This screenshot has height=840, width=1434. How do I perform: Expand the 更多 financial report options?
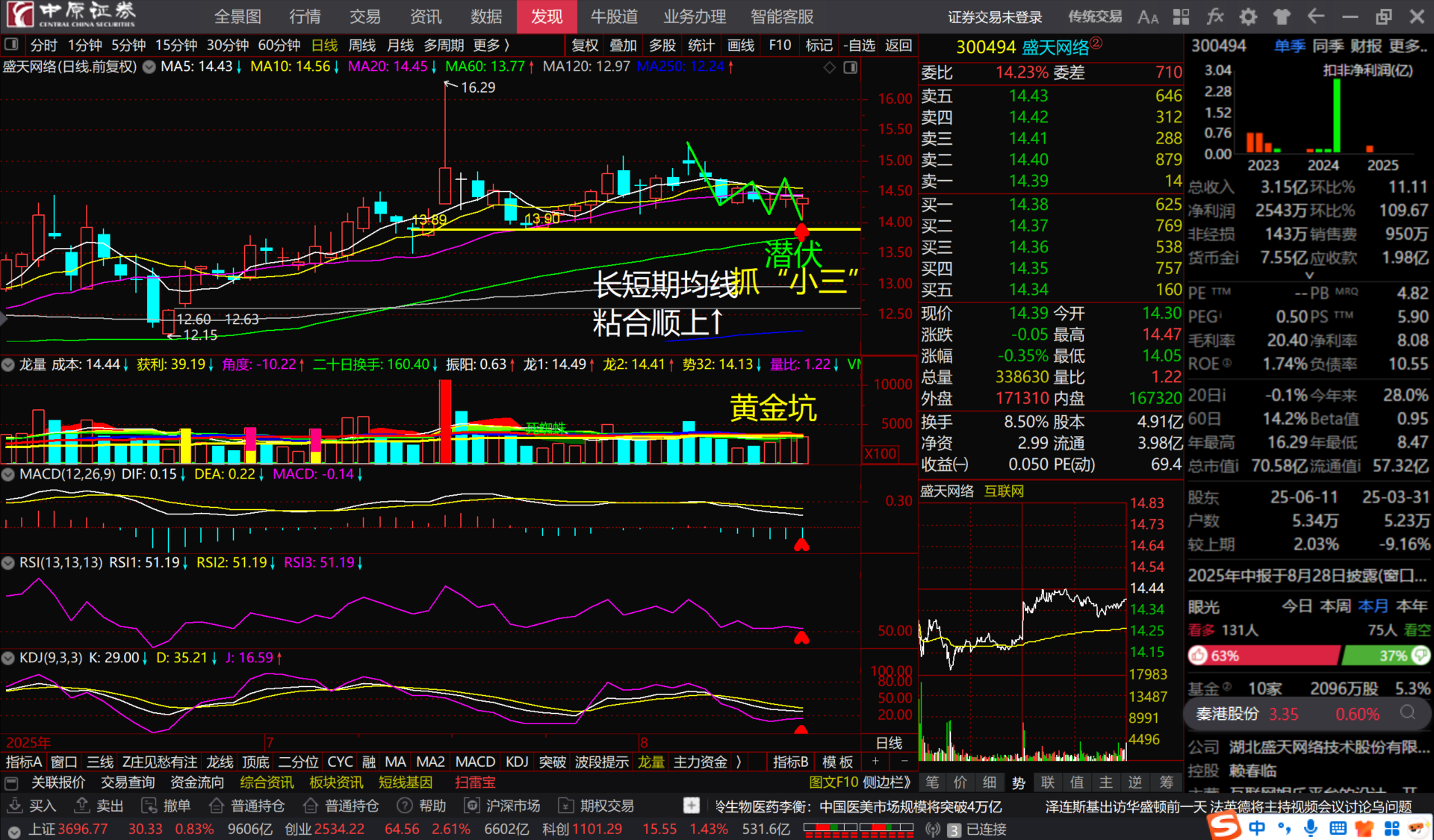coord(1407,46)
